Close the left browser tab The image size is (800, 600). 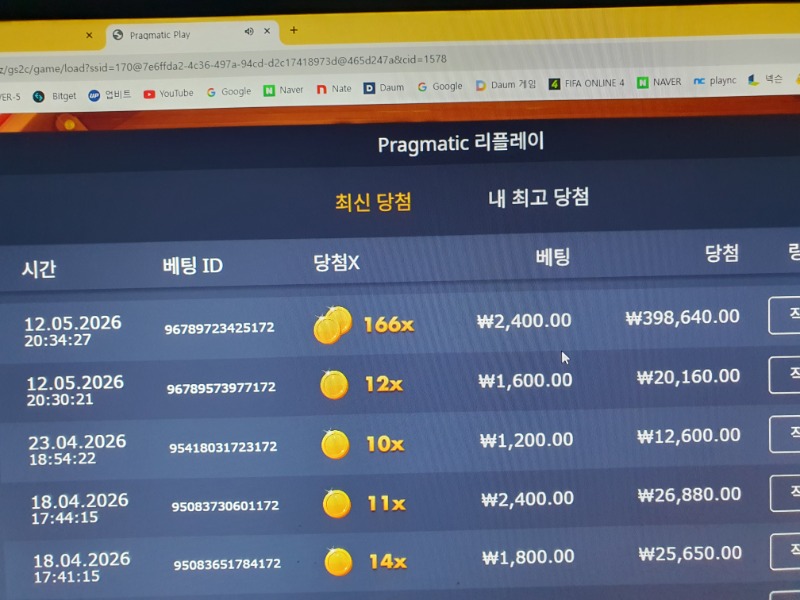pyautogui.click(x=89, y=35)
